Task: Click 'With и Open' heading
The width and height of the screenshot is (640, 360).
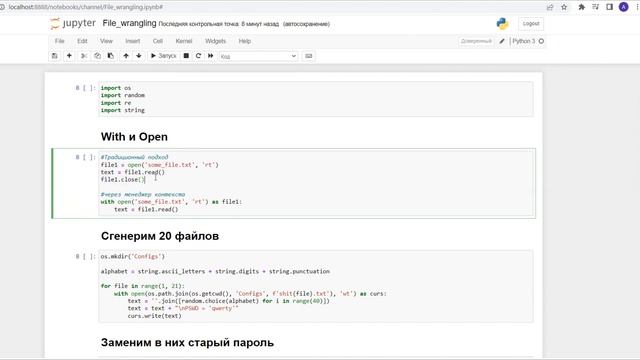Action: (x=134, y=137)
